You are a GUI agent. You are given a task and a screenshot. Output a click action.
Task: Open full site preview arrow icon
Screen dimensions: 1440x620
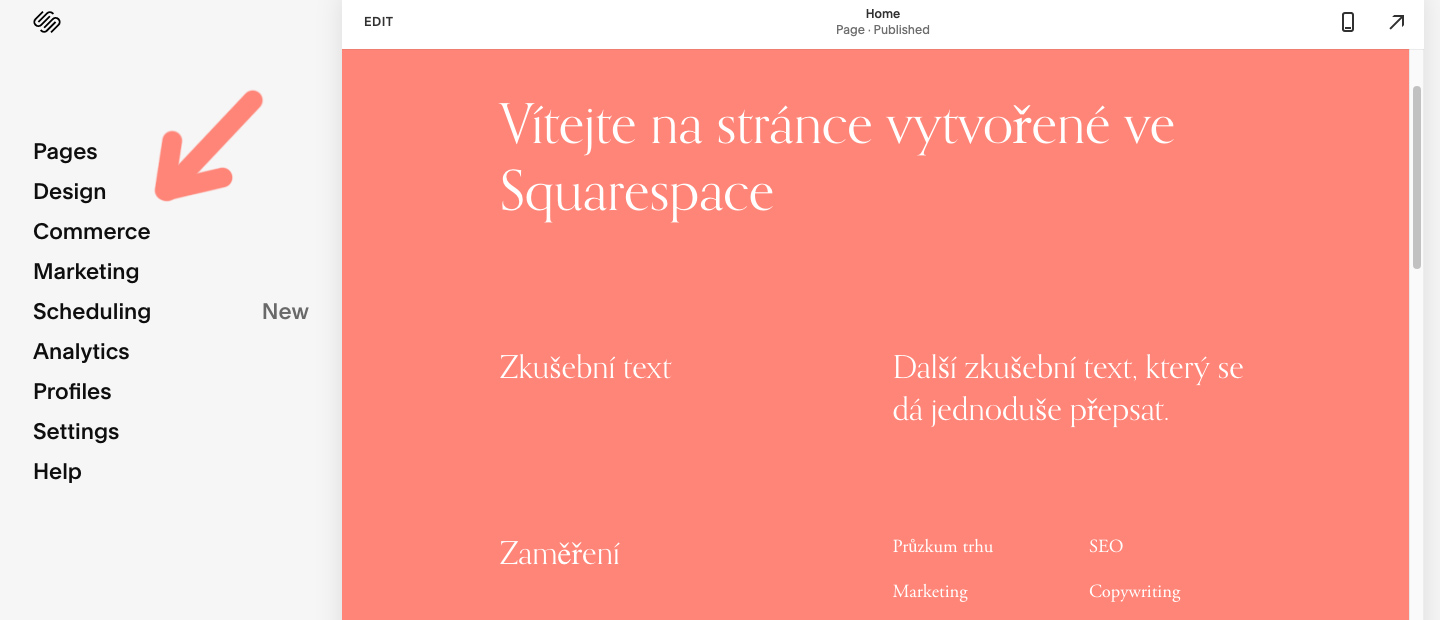coord(1397,22)
